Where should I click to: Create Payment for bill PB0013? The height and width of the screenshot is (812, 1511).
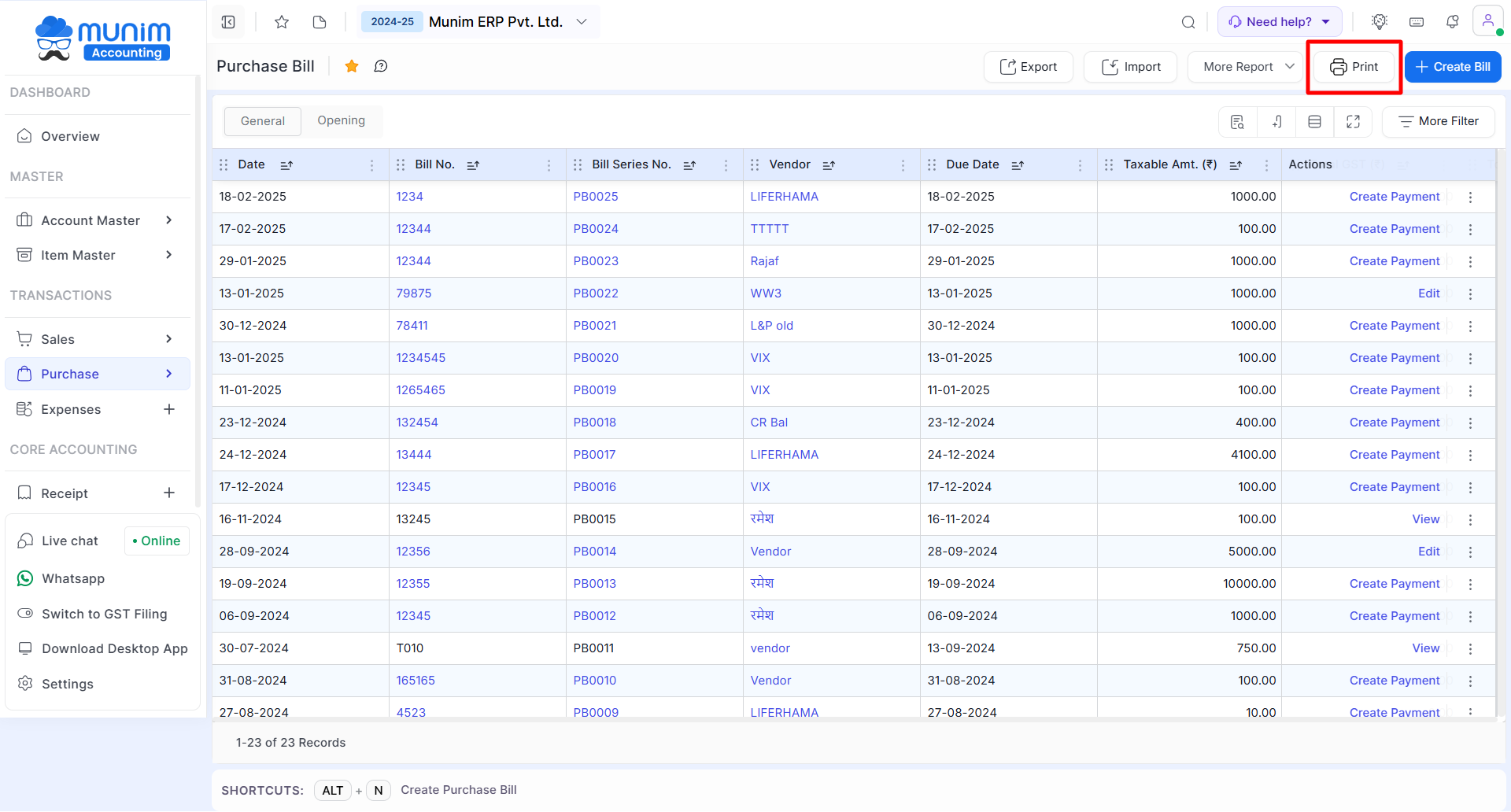[1395, 584]
